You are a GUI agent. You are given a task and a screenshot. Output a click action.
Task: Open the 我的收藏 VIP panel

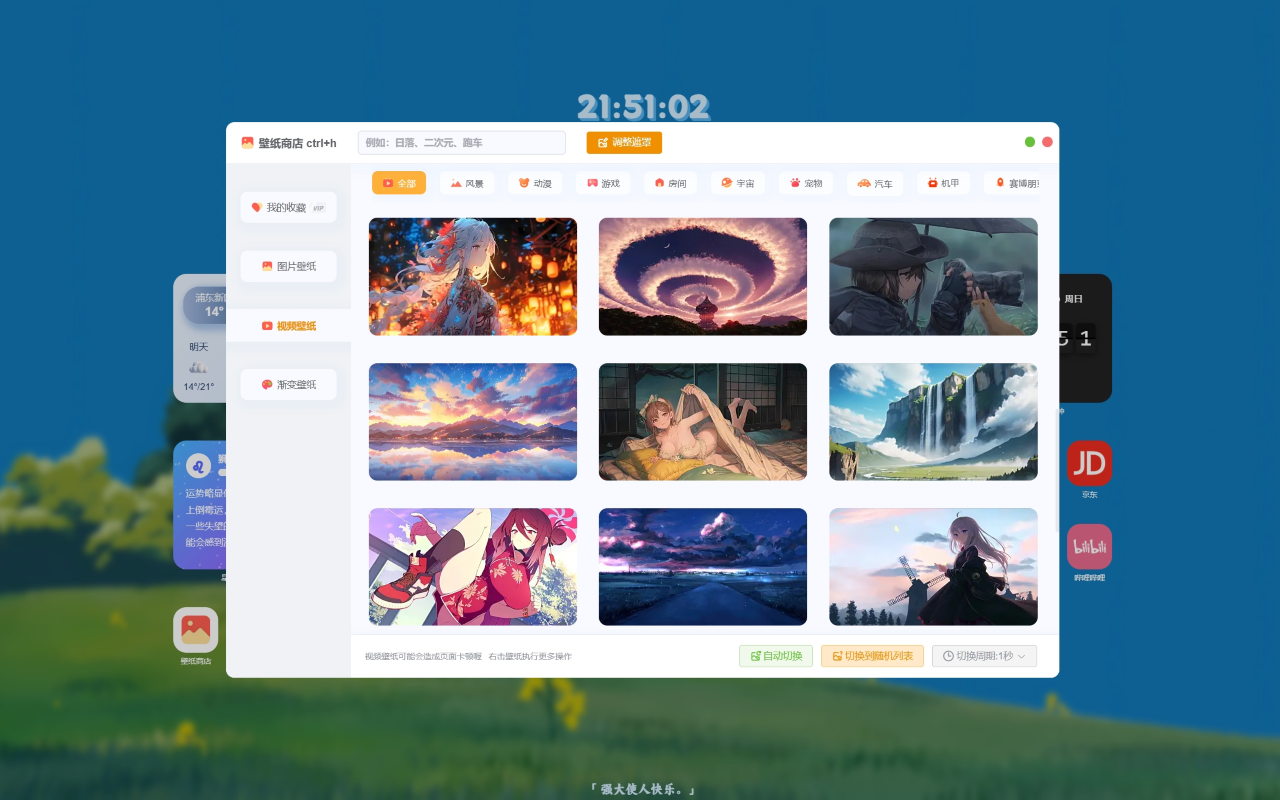click(x=288, y=207)
